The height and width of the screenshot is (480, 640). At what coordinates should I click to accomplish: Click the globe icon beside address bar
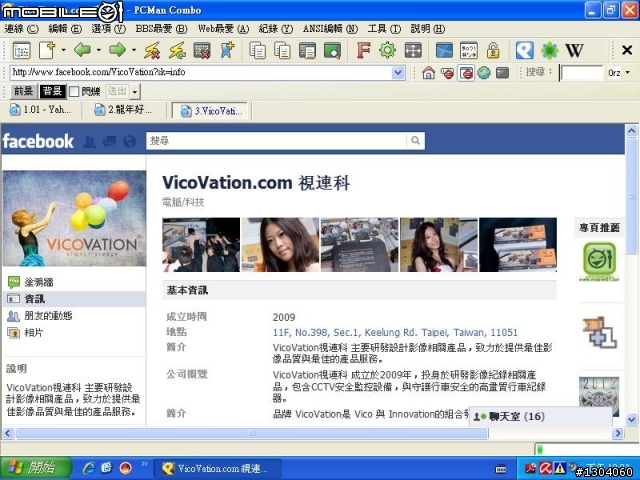(x=484, y=73)
